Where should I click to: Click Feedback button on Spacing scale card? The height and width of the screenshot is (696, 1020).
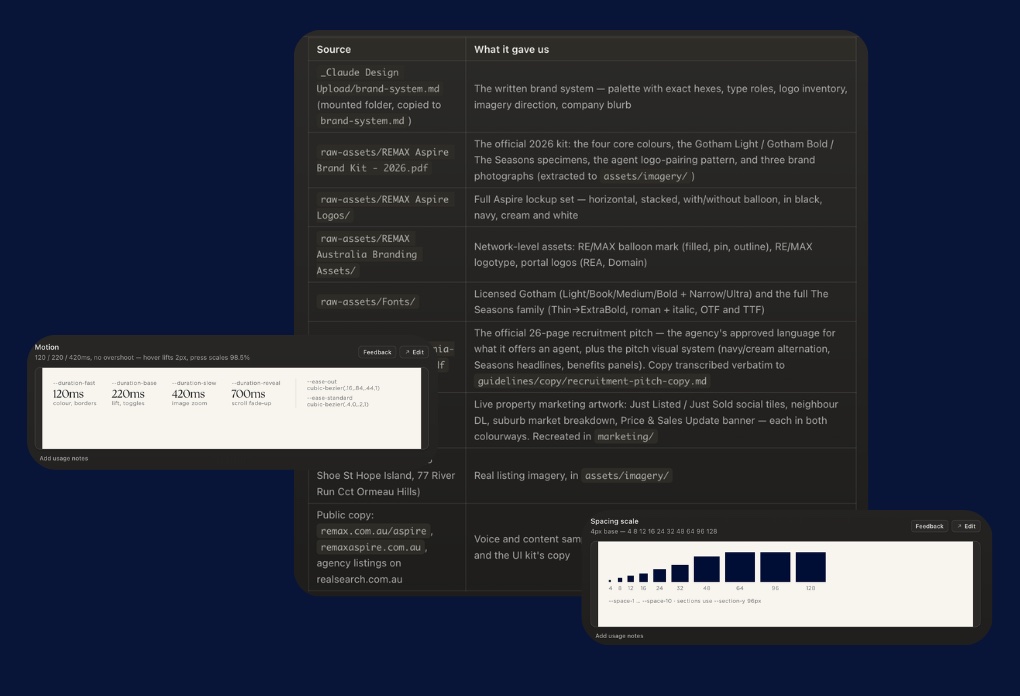pyautogui.click(x=929, y=526)
